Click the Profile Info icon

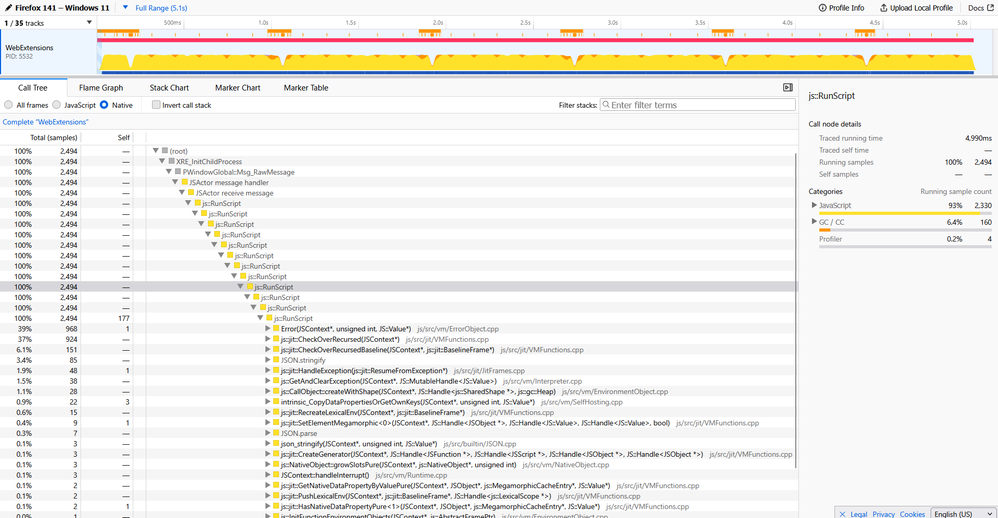click(824, 8)
